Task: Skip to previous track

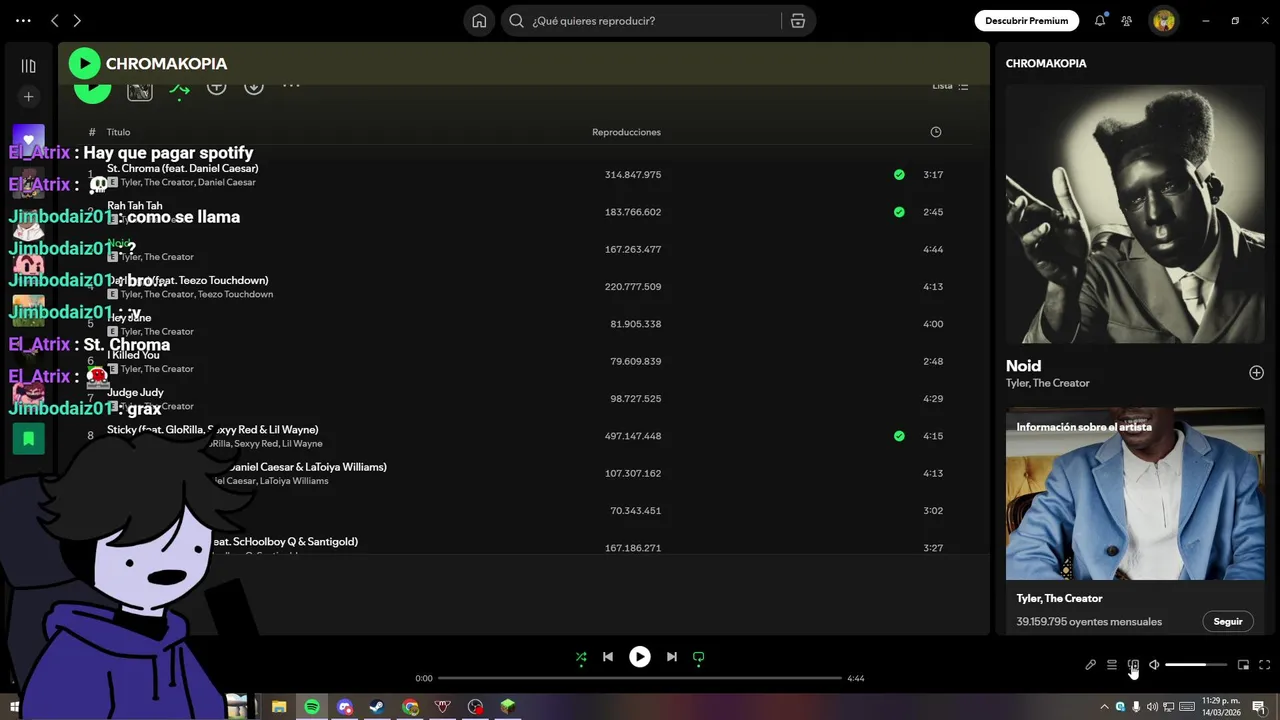Action: [608, 657]
